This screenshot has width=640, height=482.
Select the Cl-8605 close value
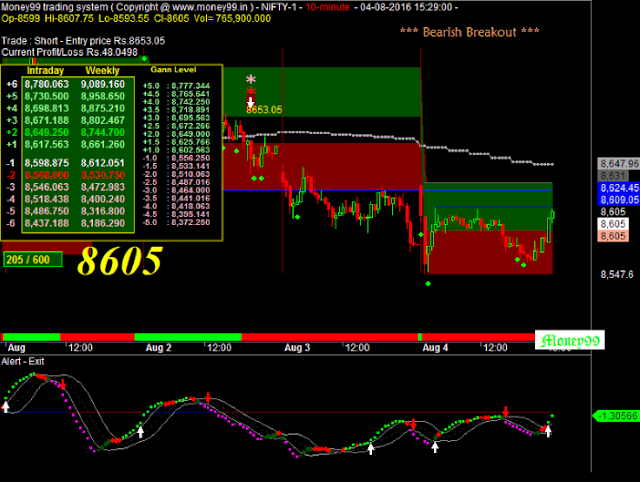click(172, 18)
